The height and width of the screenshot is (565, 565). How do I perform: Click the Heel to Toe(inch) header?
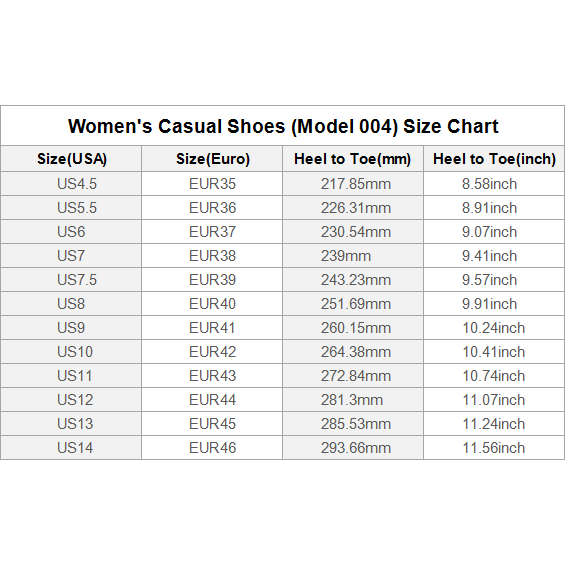[494, 159]
